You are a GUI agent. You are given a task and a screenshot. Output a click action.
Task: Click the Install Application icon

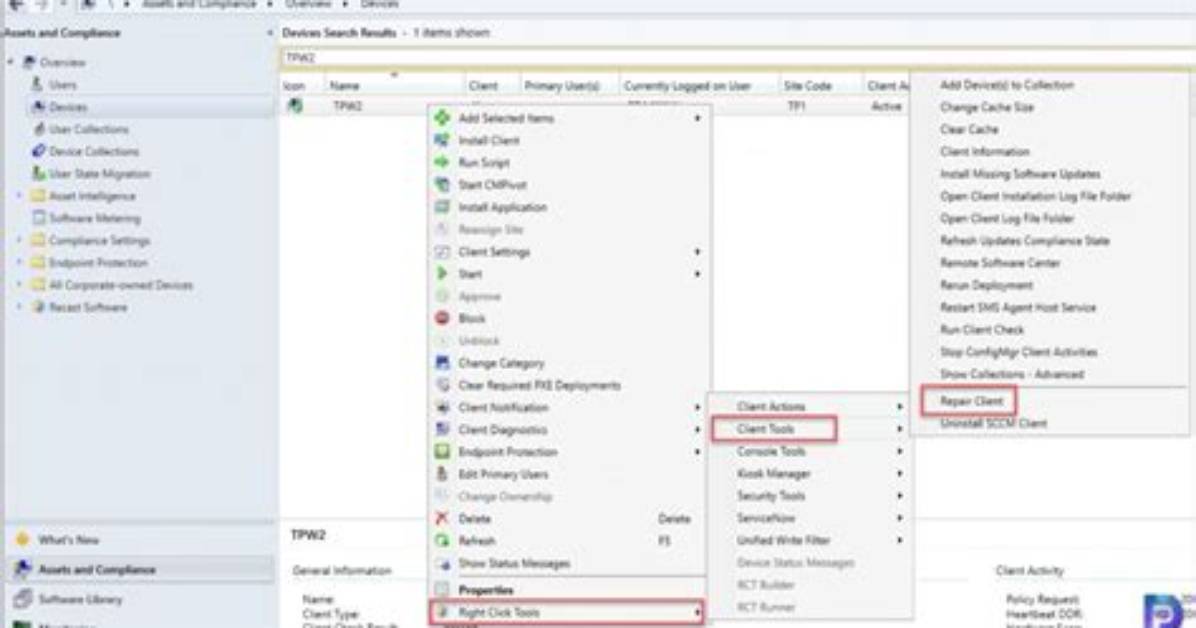pyautogui.click(x=442, y=207)
